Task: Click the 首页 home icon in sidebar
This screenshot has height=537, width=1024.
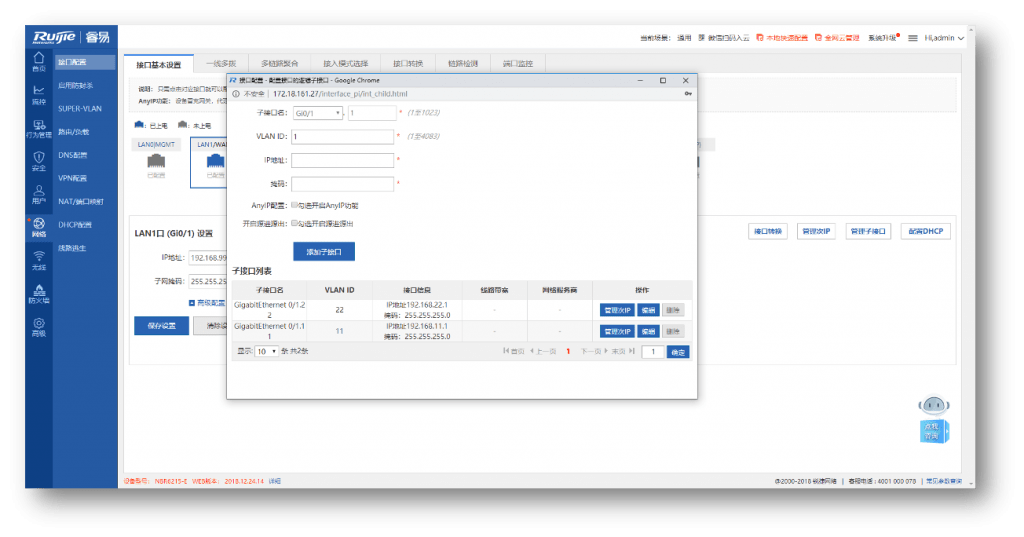Action: (x=38, y=62)
